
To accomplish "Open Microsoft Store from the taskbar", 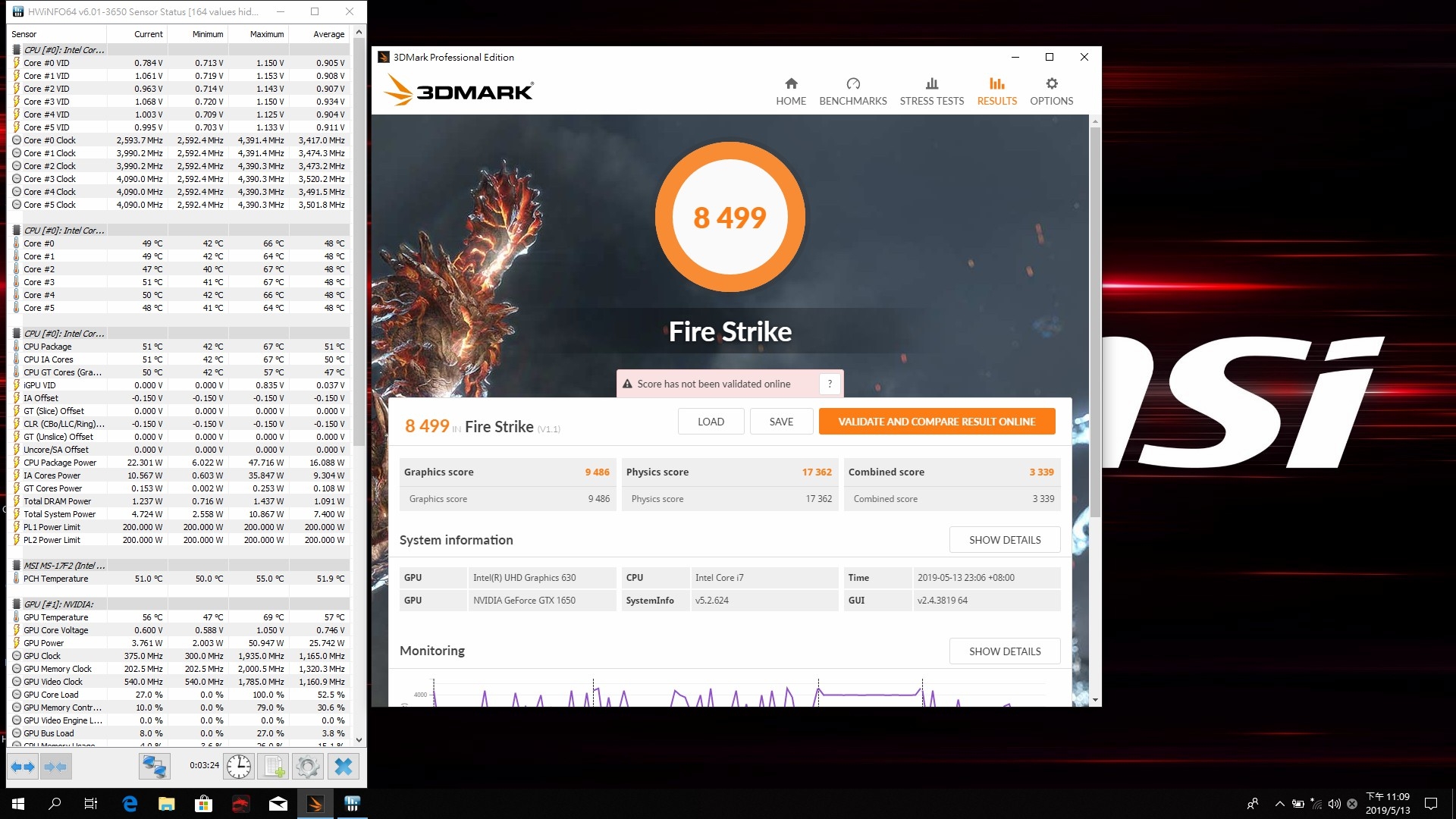I will (x=203, y=804).
